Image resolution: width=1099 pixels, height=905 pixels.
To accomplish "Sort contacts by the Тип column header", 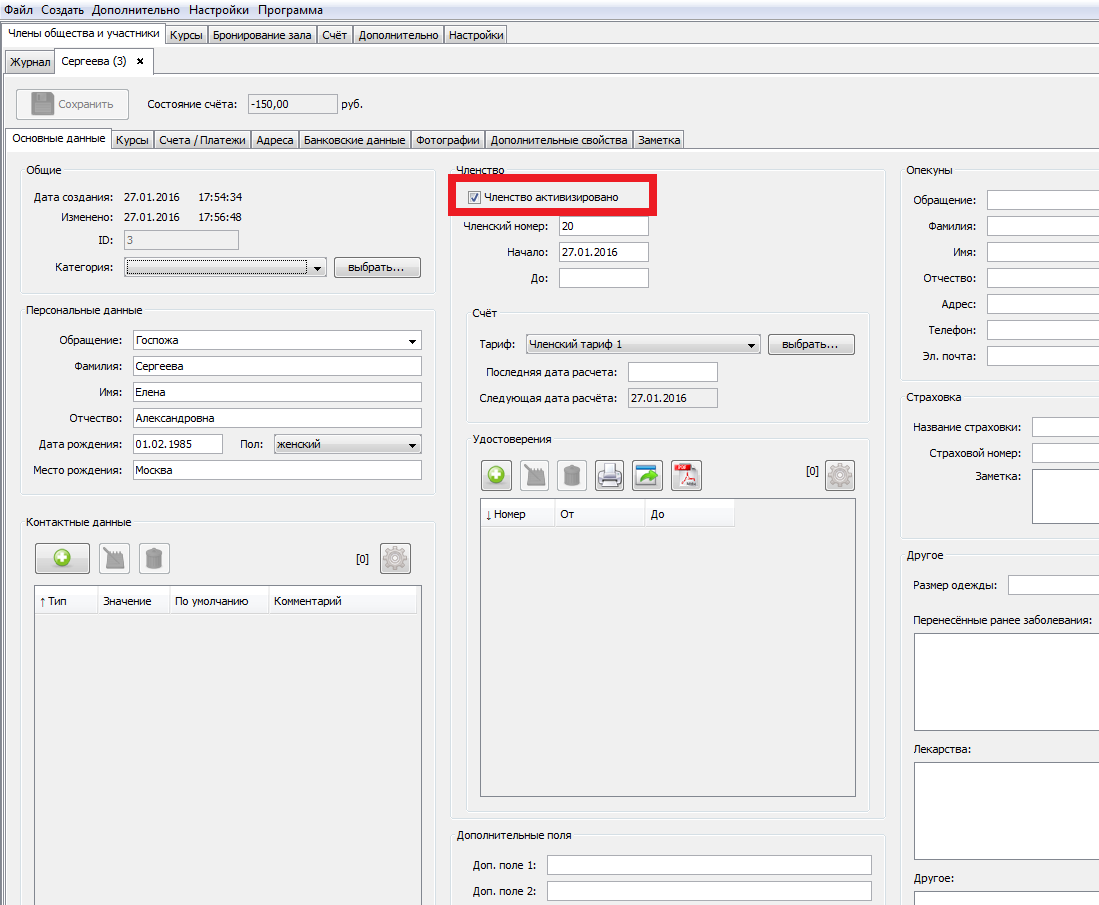I will click(x=67, y=601).
